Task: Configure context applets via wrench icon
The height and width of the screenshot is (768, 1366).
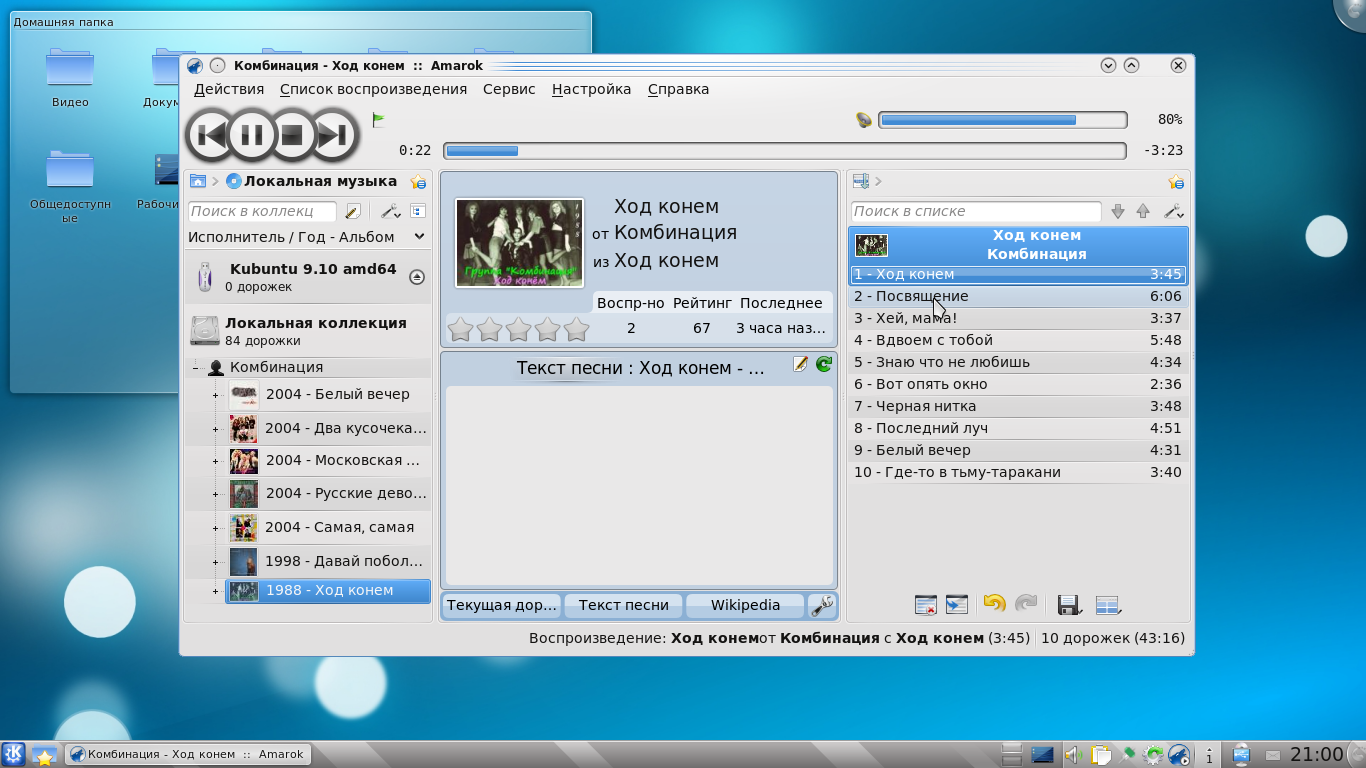Action: point(822,605)
